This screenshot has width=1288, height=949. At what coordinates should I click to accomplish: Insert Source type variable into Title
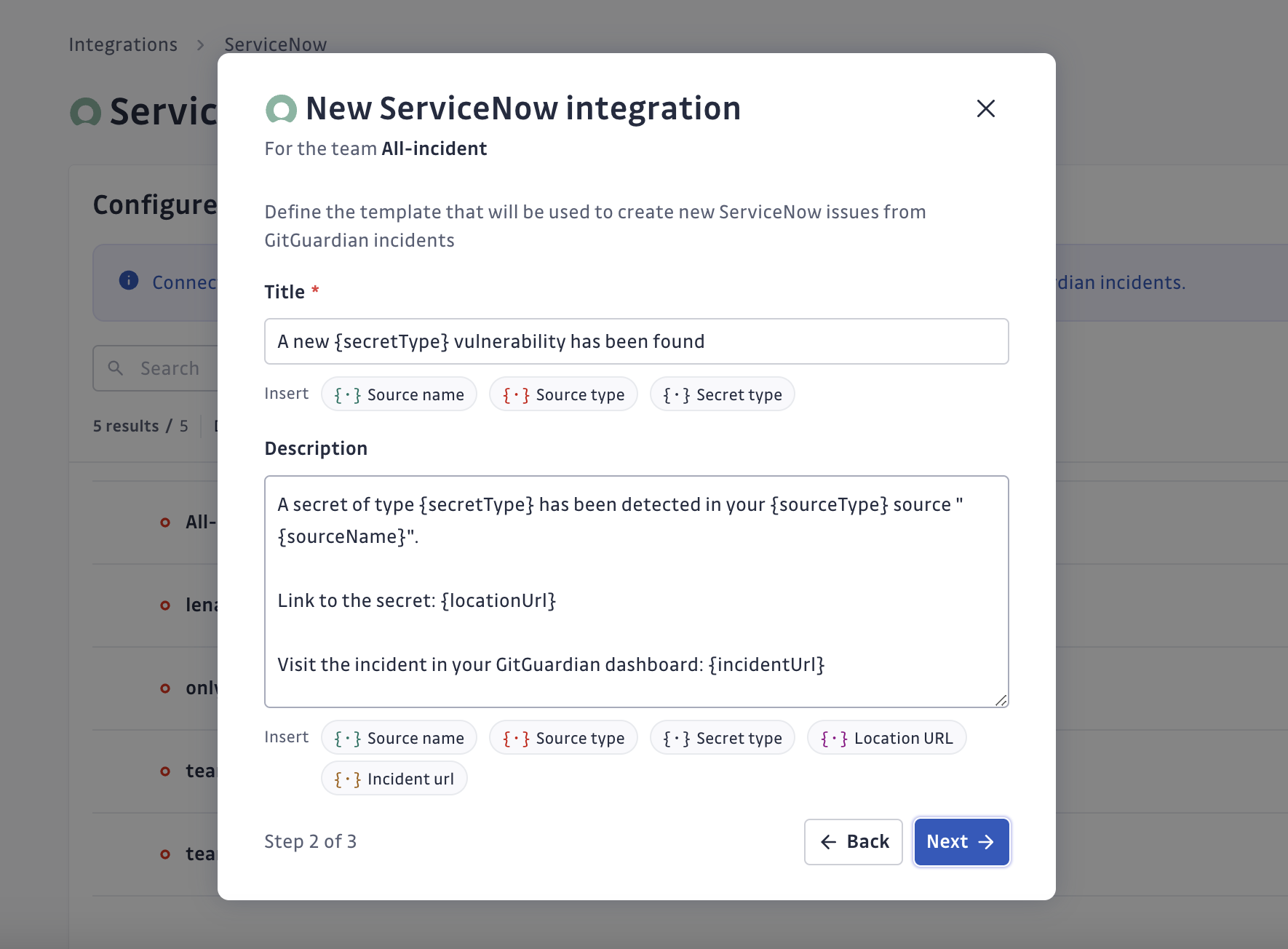pyautogui.click(x=563, y=394)
